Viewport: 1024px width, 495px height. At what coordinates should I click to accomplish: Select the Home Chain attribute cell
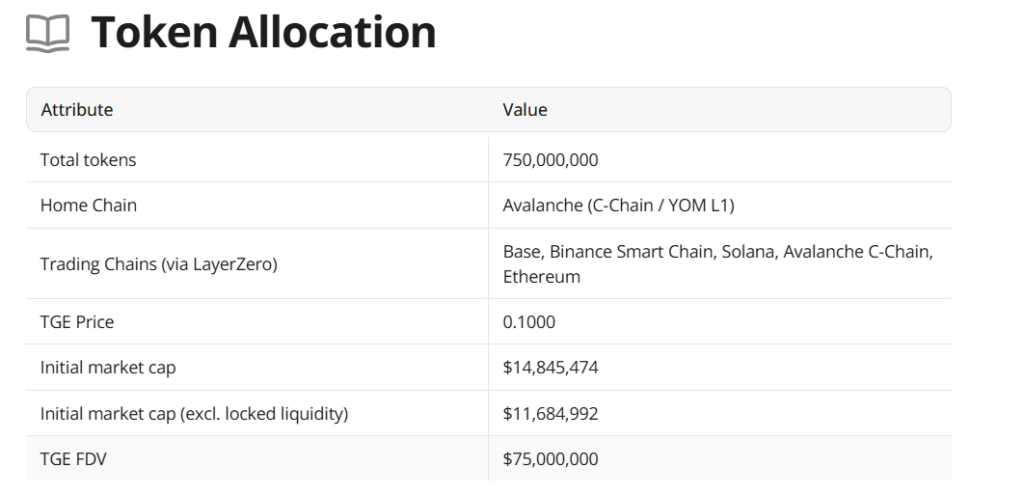tap(89, 205)
